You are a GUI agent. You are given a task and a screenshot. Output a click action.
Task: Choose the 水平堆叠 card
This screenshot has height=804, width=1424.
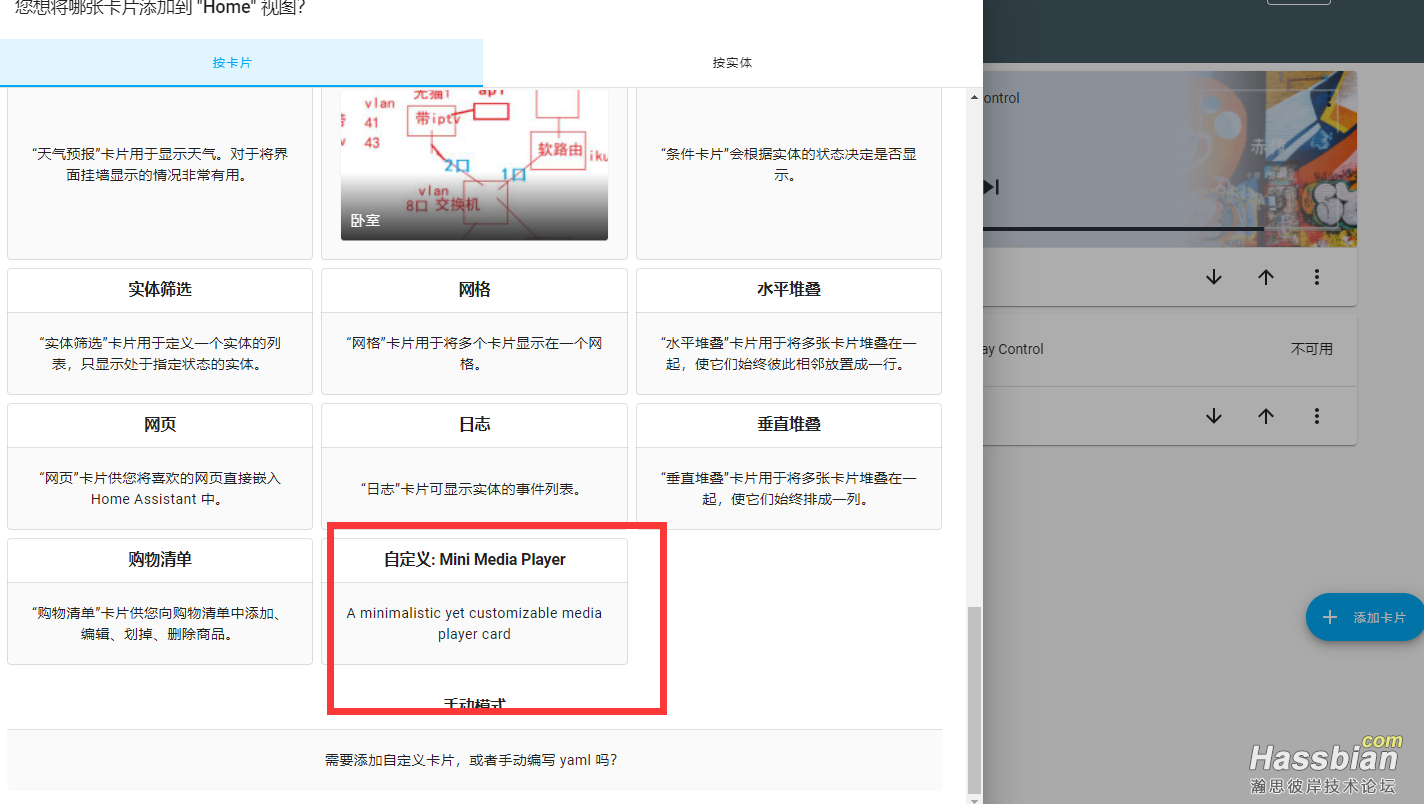pos(789,331)
